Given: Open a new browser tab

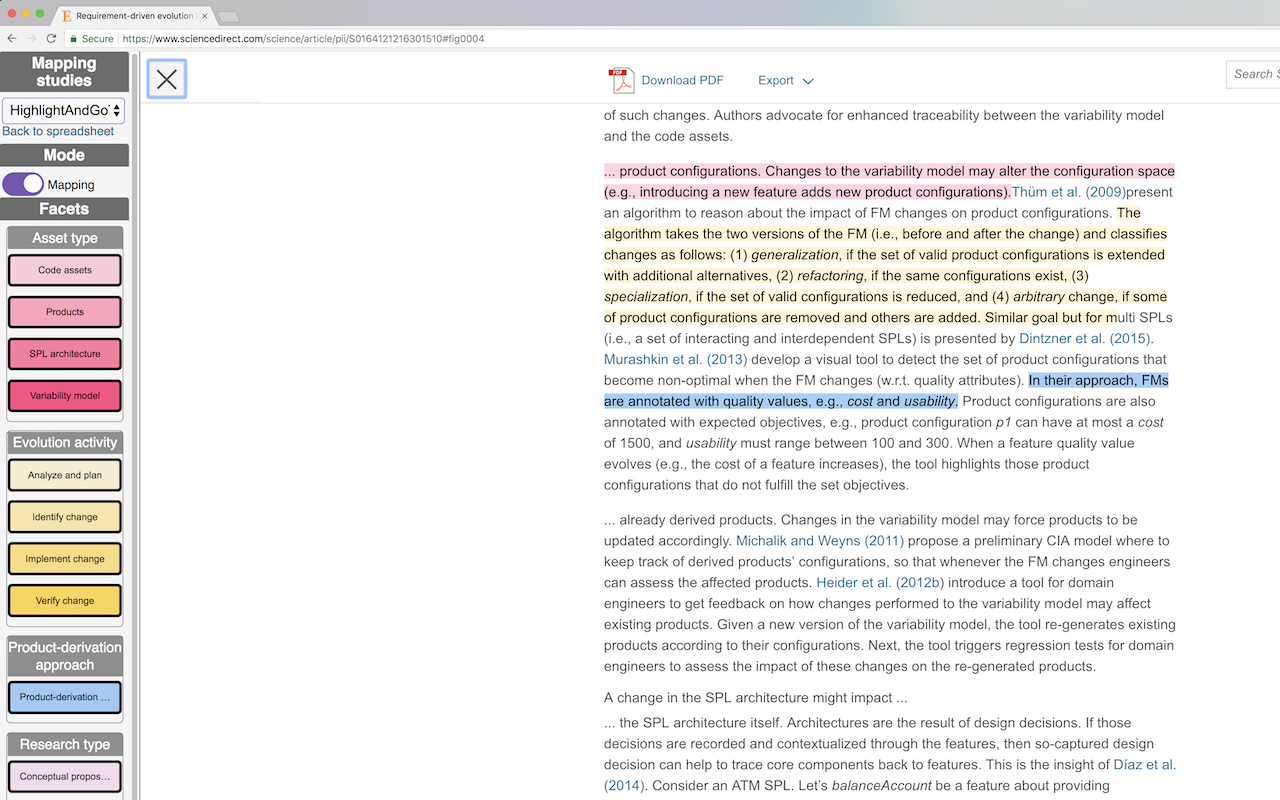Looking at the screenshot, I should click(x=228, y=17).
